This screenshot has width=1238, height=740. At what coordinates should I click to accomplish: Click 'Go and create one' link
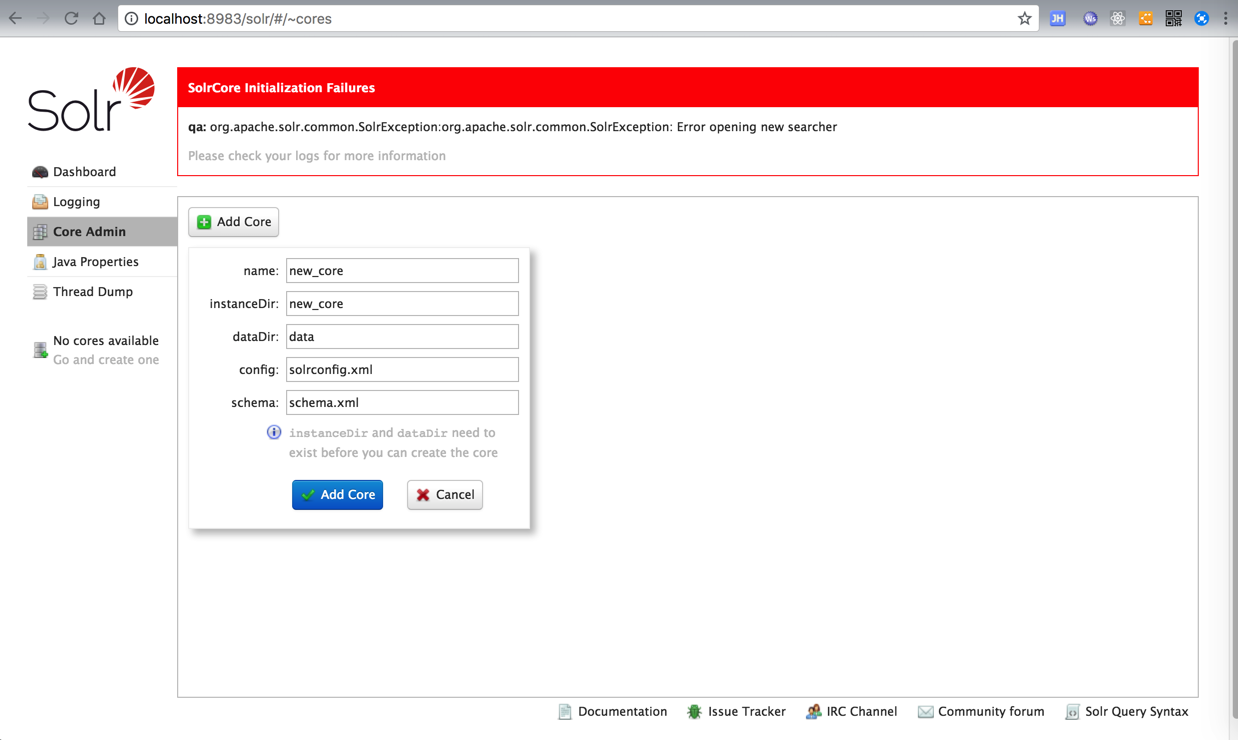pos(106,360)
